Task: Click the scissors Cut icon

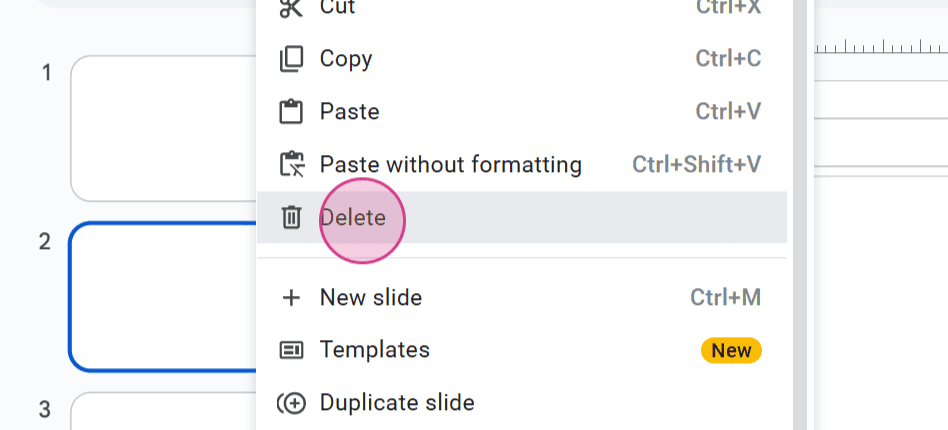Action: click(x=291, y=7)
